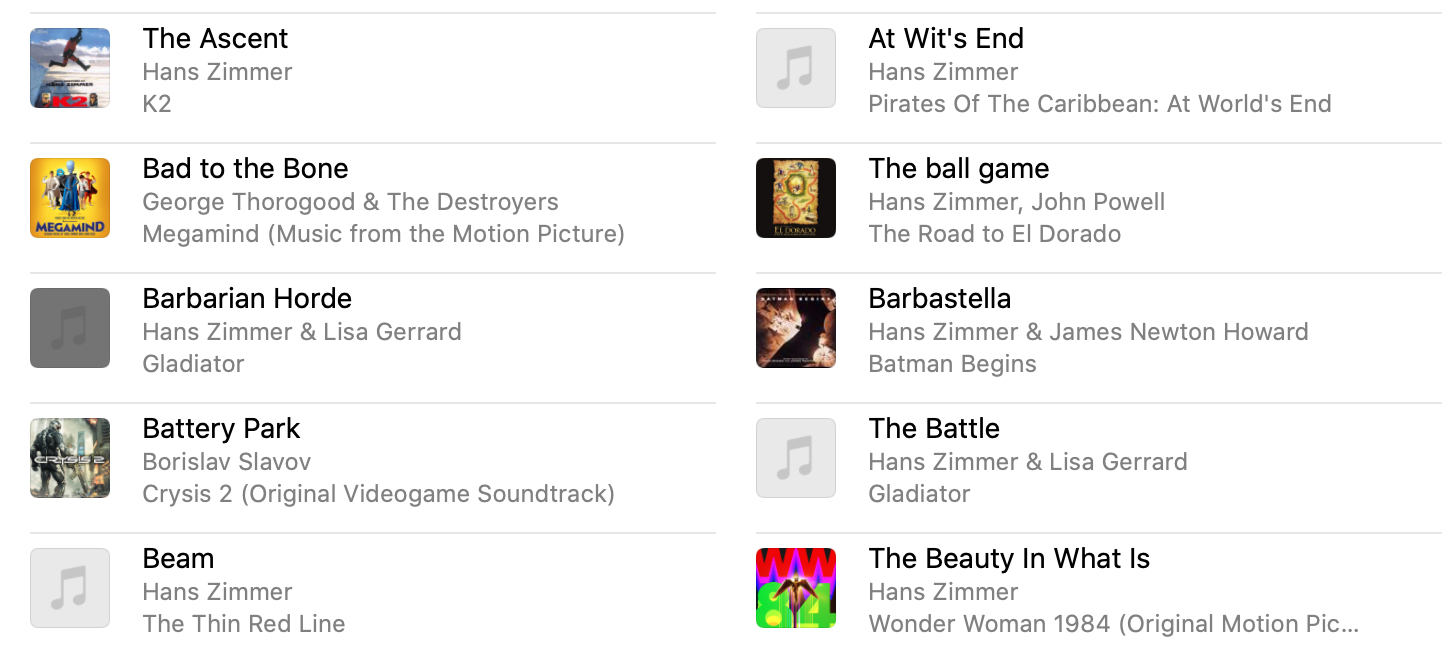Open artist George Thorogood & The Destroyers
The width and height of the screenshot is (1452, 658).
point(350,202)
